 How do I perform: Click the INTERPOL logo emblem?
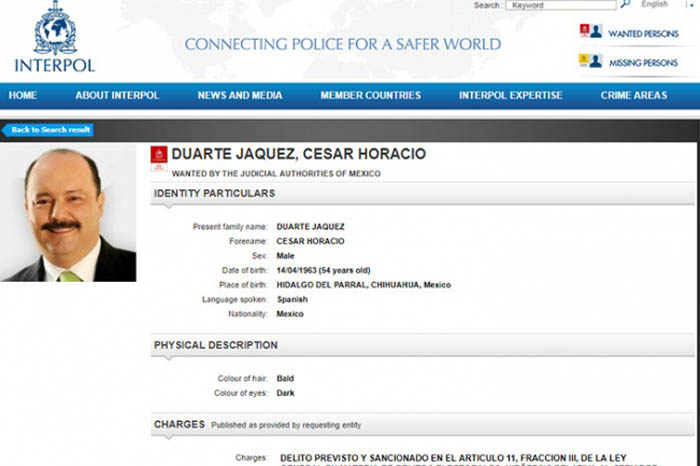54,32
